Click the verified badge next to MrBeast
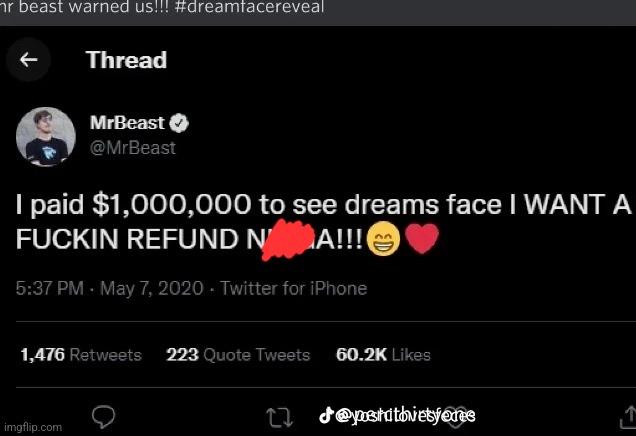This screenshot has width=636, height=436. click(180, 124)
